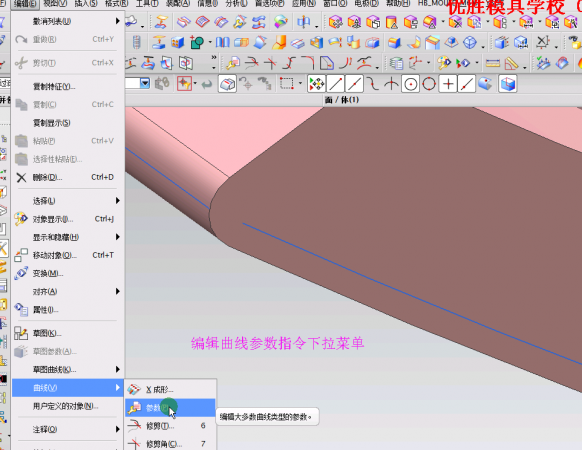Image resolution: width=582 pixels, height=450 pixels.
Task: Open the 分析(L) menu
Action: 236,3
